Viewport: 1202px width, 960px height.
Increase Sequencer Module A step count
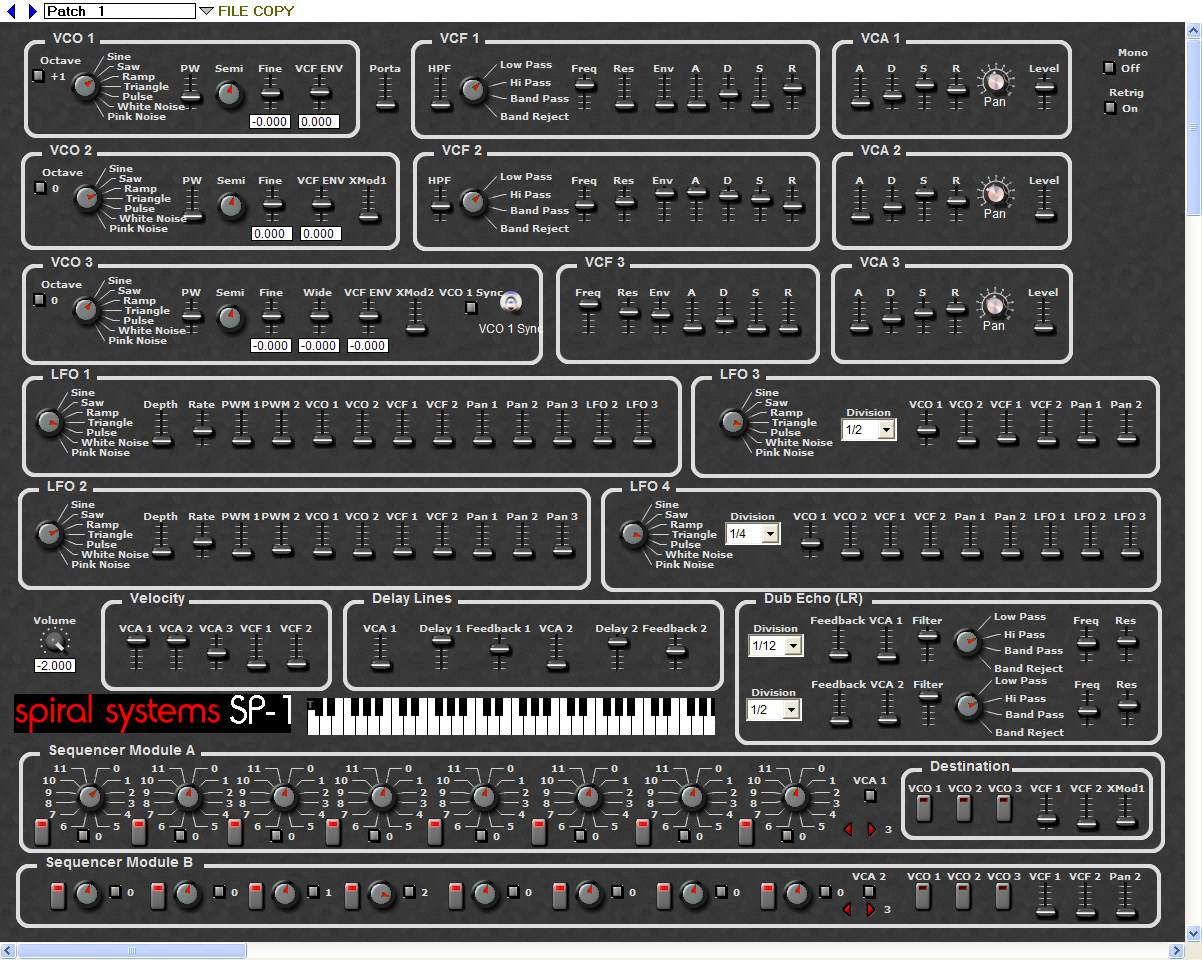point(871,829)
